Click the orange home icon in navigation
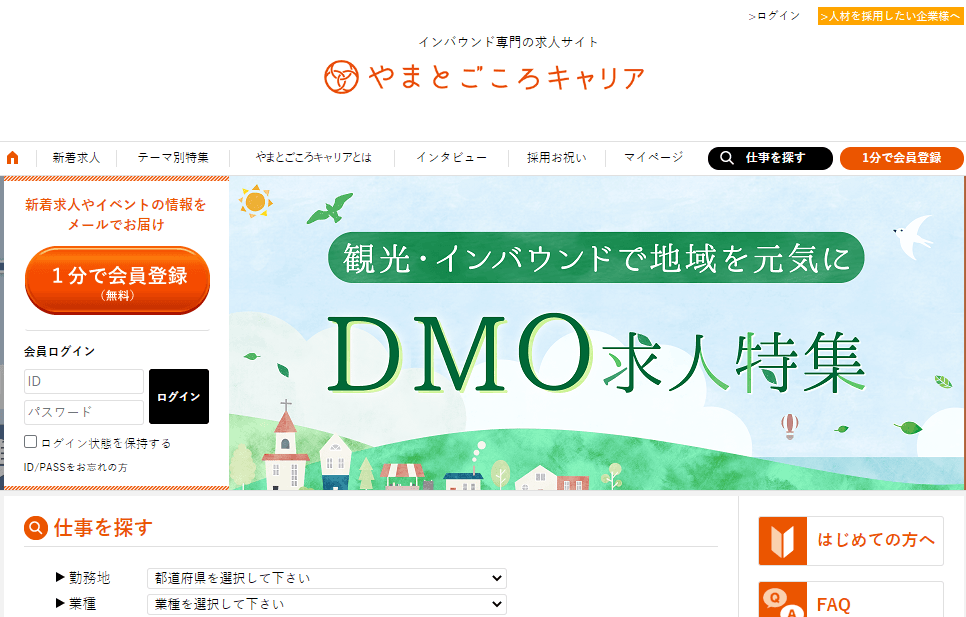Screen dimensions: 966x617 click(12, 158)
